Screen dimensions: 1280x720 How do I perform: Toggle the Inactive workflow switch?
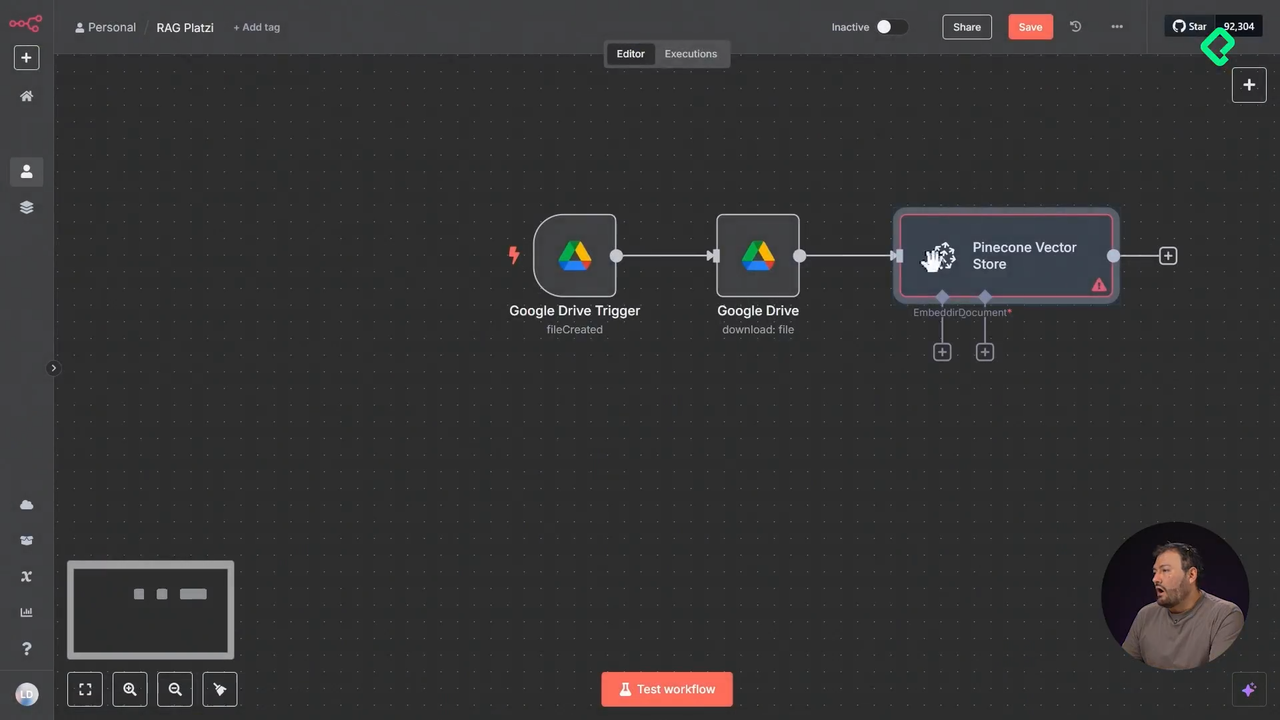coord(892,27)
